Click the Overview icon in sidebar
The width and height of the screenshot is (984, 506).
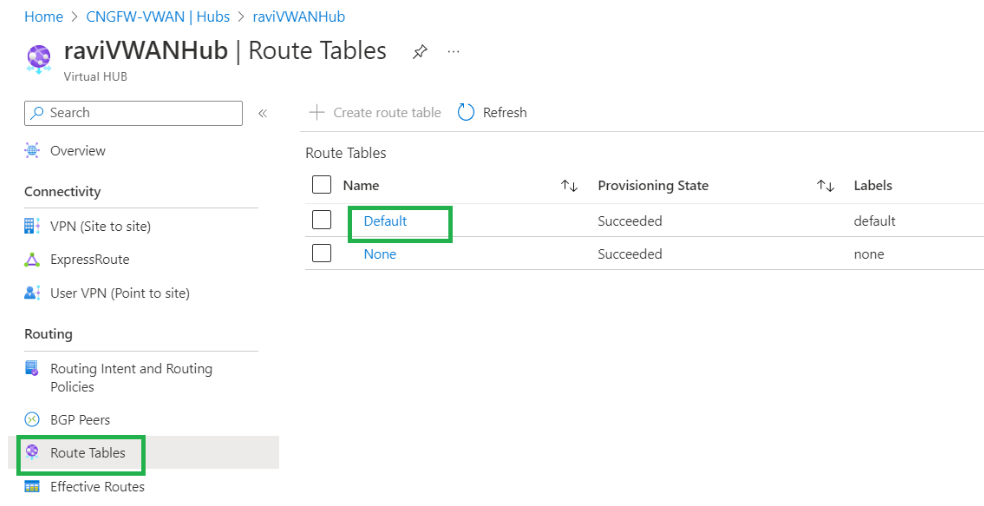32,151
